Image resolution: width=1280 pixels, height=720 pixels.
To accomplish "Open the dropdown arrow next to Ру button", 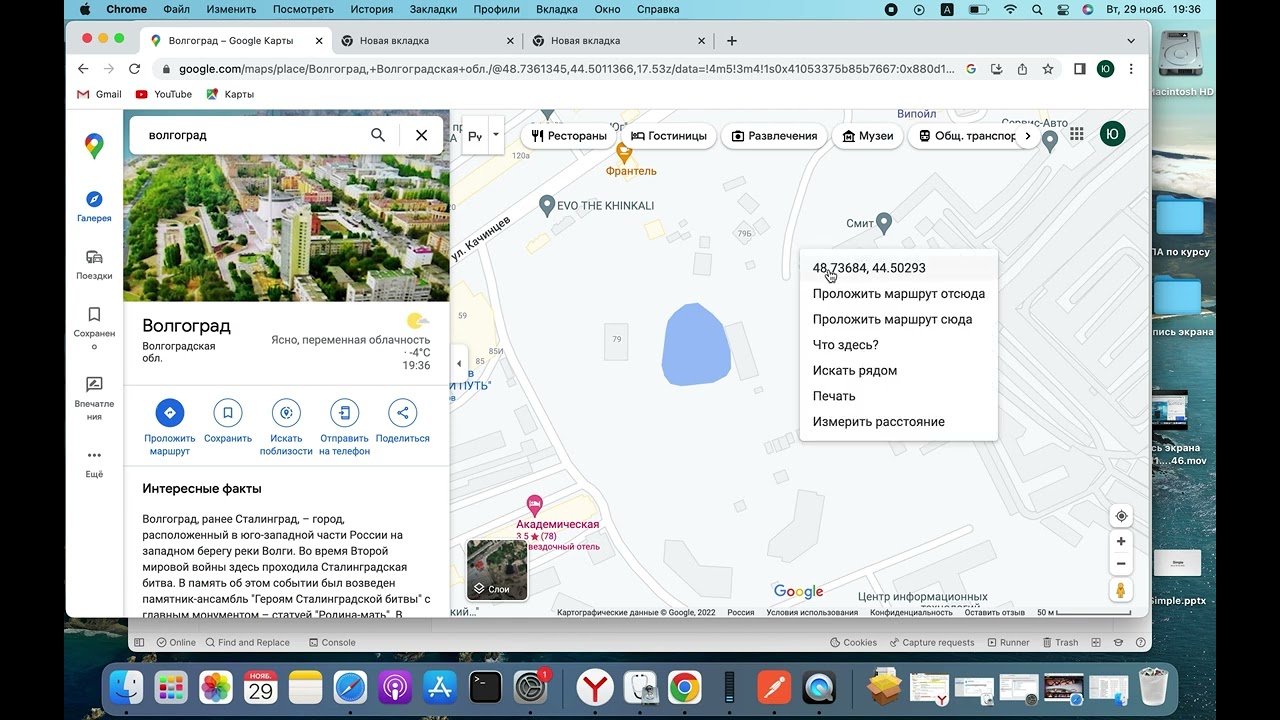I will click(x=496, y=135).
